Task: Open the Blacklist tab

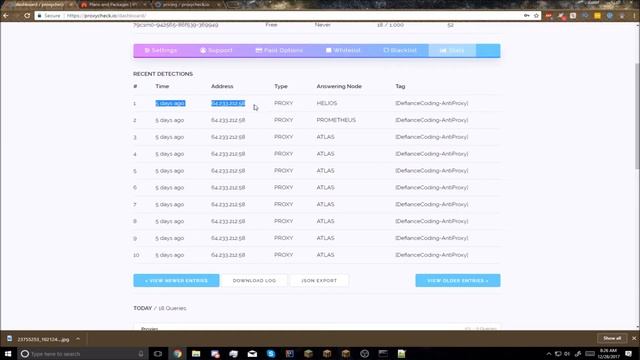Action: tap(400, 51)
